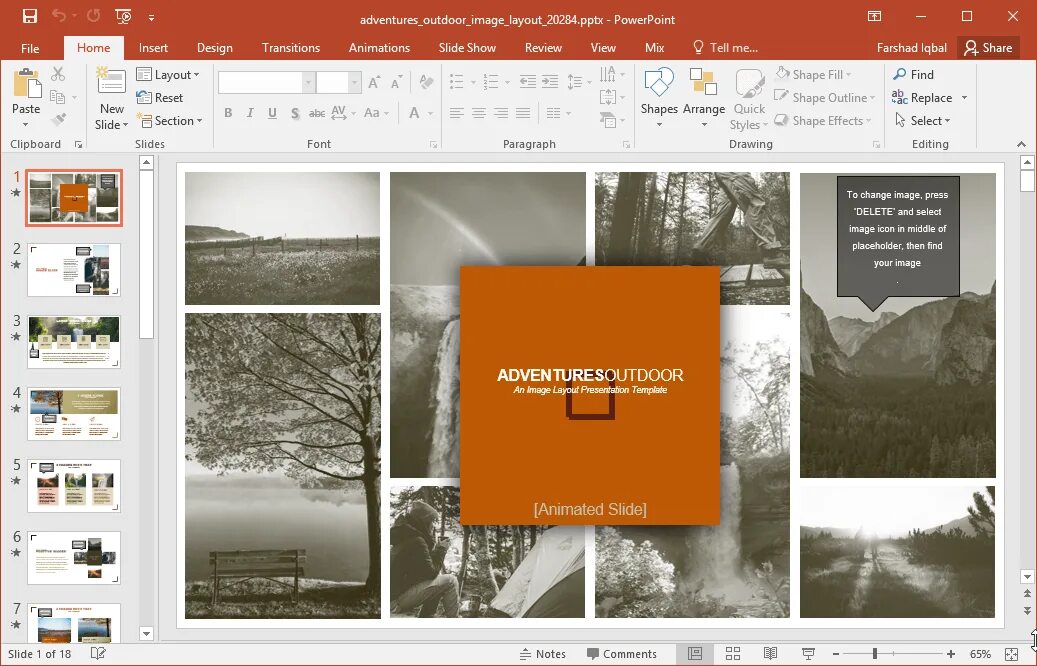
Task: Click Fit slide to window icon
Action: pyautogui.click(x=1011, y=653)
